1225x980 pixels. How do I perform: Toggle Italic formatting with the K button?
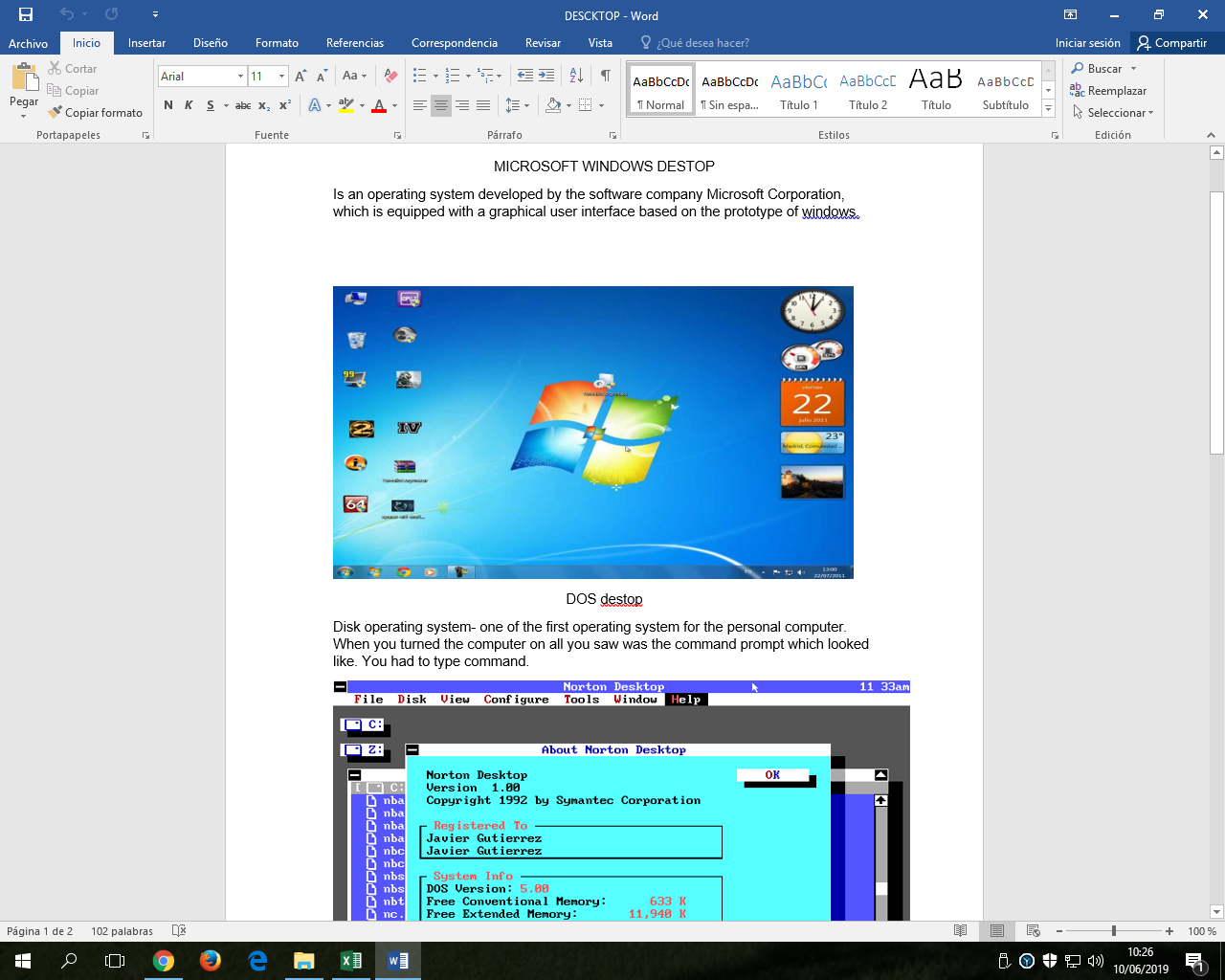189,105
